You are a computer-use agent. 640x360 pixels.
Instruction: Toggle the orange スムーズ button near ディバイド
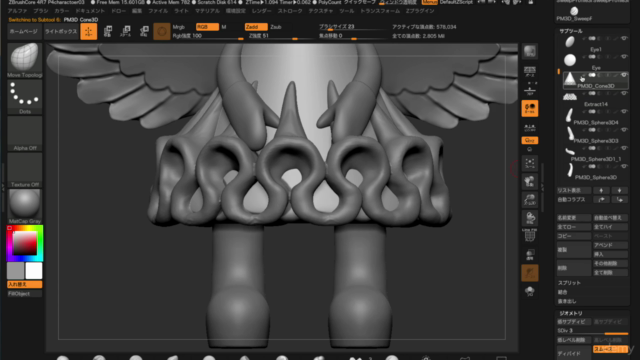tap(610, 349)
